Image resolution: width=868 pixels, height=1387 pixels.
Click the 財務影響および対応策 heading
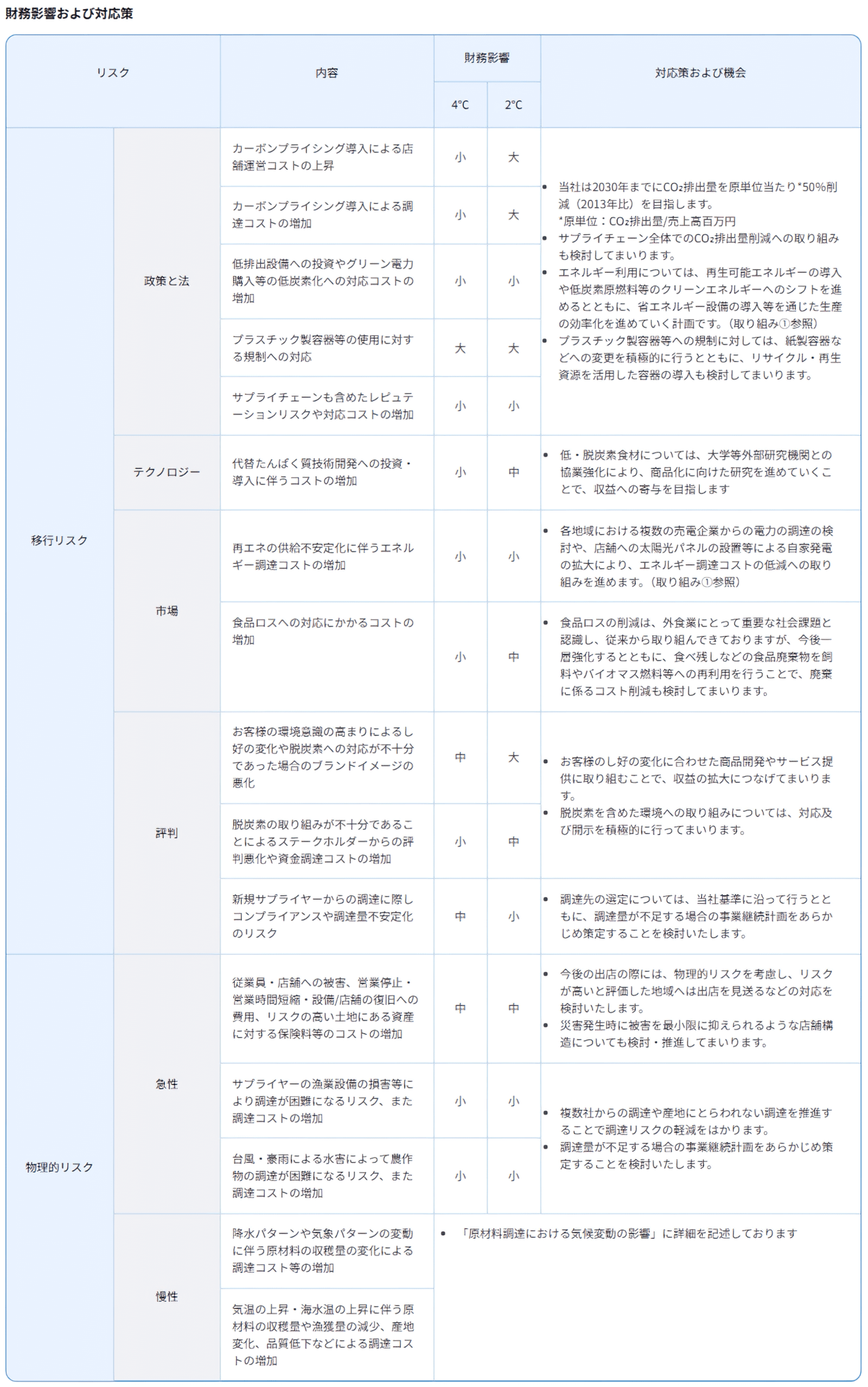[x=69, y=14]
